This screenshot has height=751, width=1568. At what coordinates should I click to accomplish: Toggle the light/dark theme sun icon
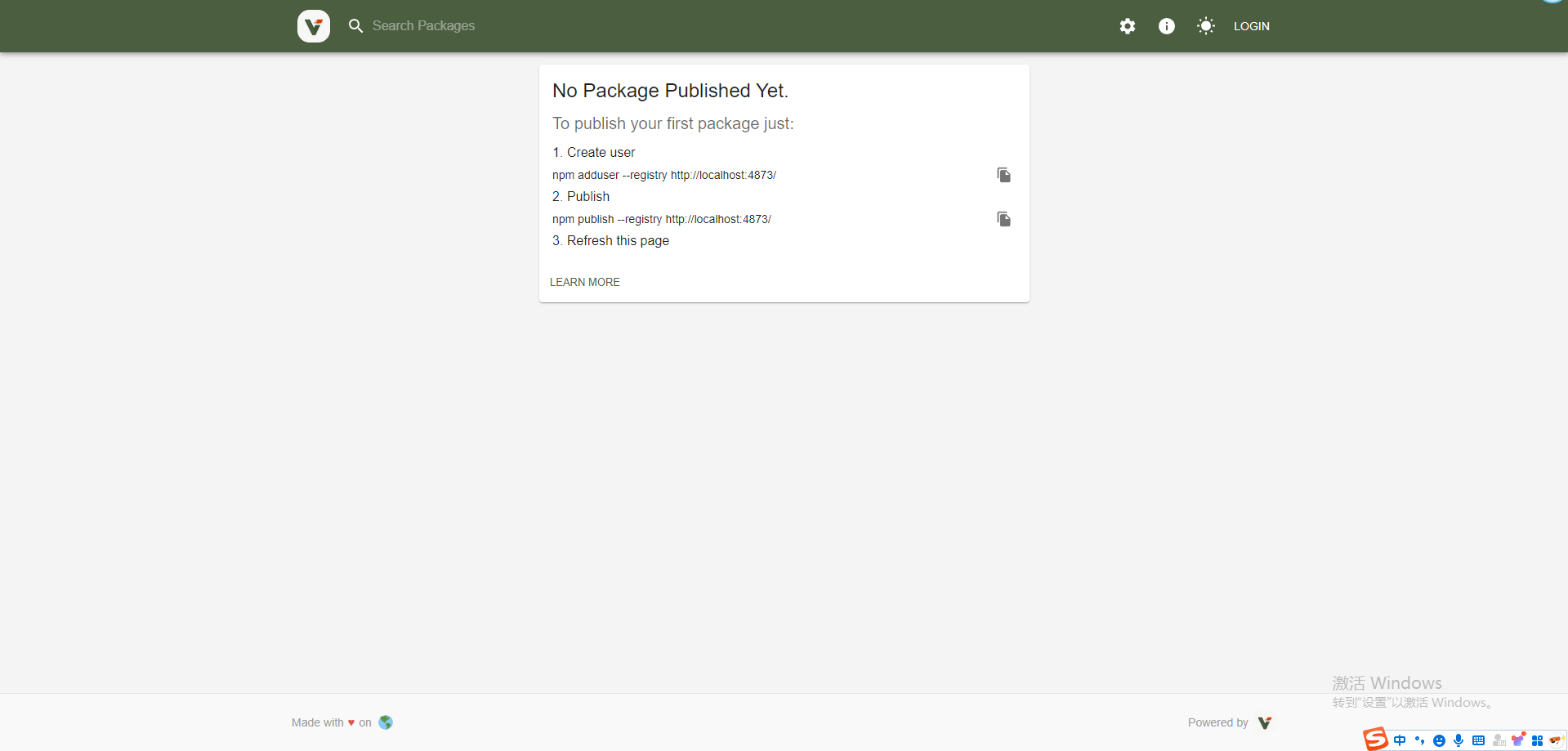coord(1206,26)
